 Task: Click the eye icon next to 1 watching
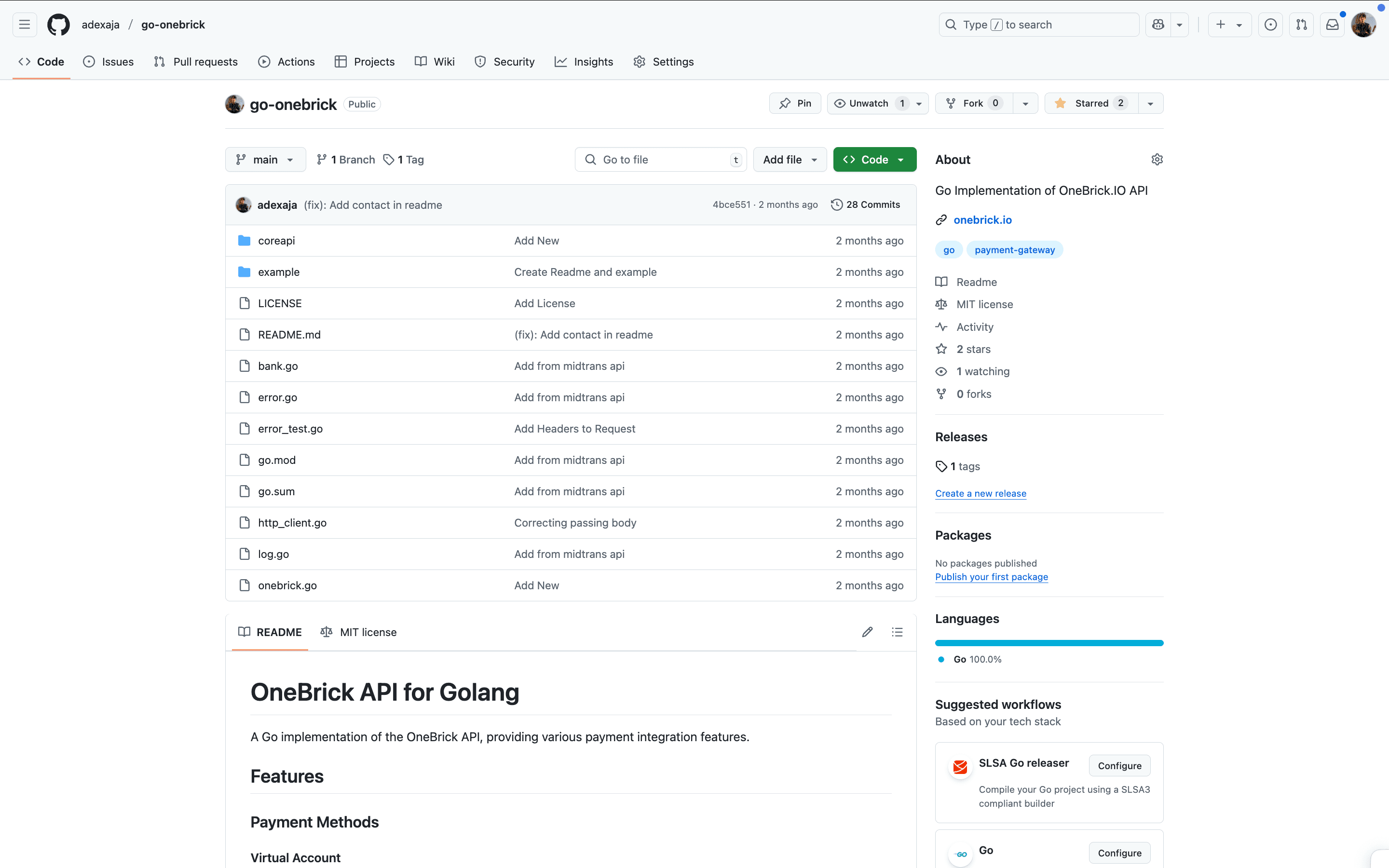(941, 371)
